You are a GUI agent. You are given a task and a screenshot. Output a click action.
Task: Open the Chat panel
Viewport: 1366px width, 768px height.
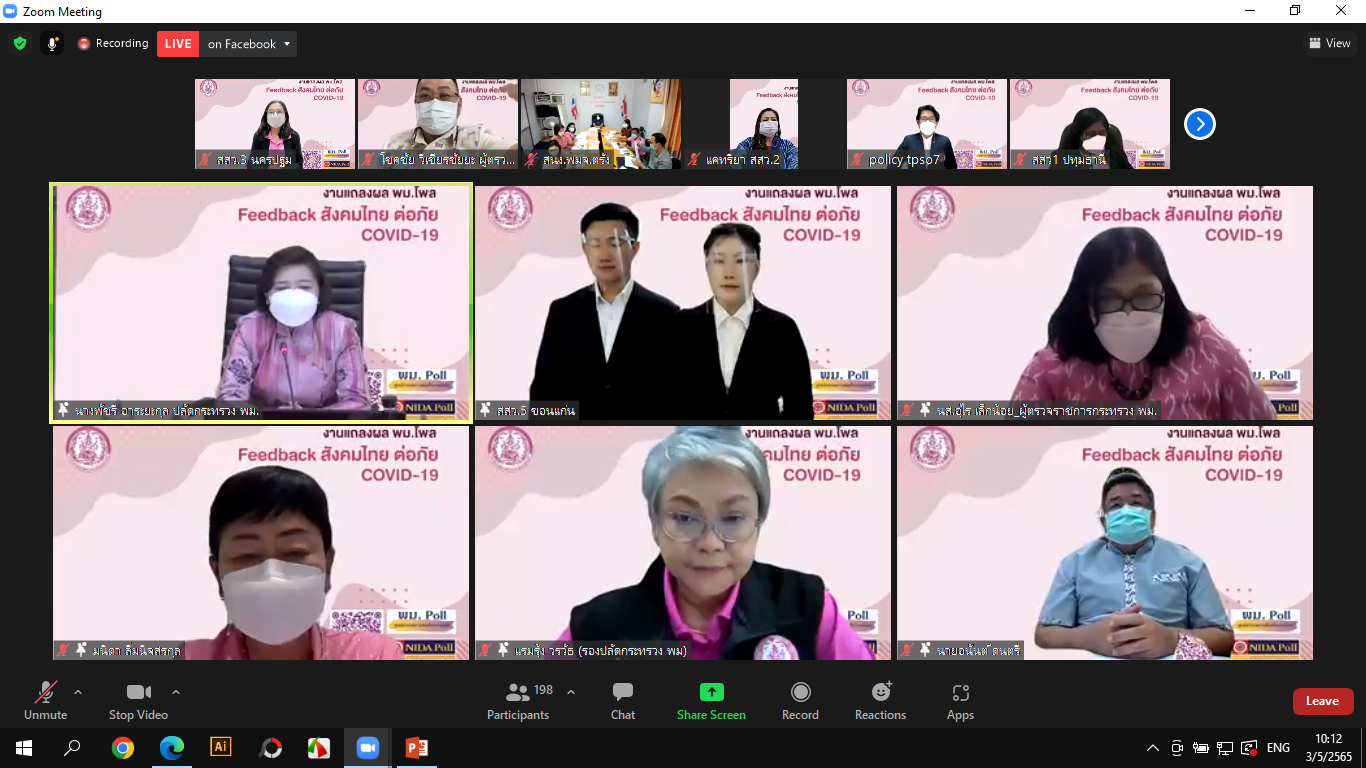point(623,700)
